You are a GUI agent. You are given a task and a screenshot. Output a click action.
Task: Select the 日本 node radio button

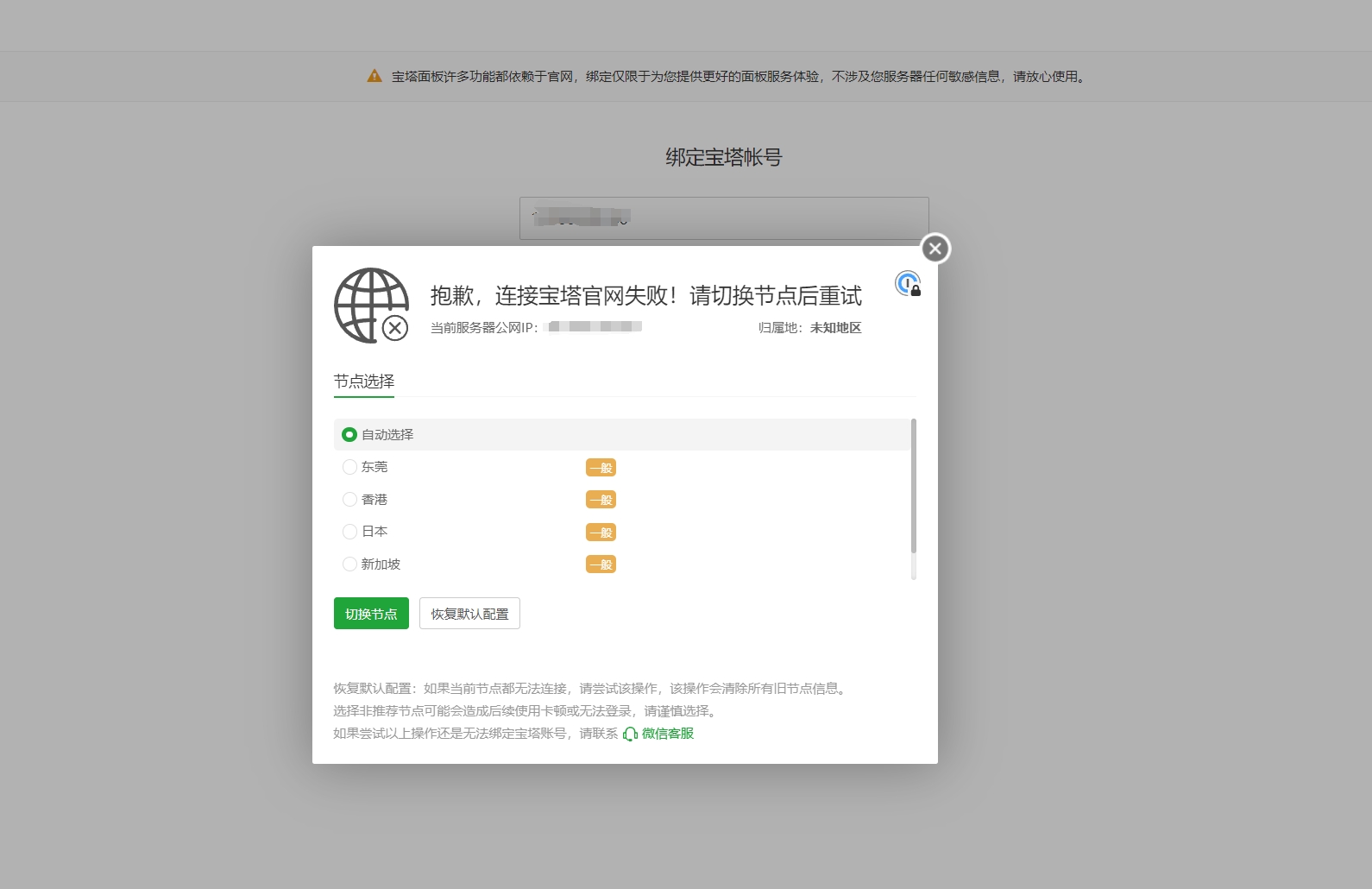coord(349,532)
